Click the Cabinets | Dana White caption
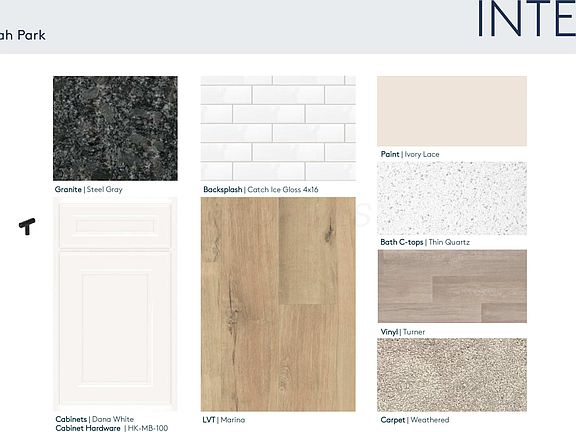Screen dimensions: 576x432 coord(94,419)
